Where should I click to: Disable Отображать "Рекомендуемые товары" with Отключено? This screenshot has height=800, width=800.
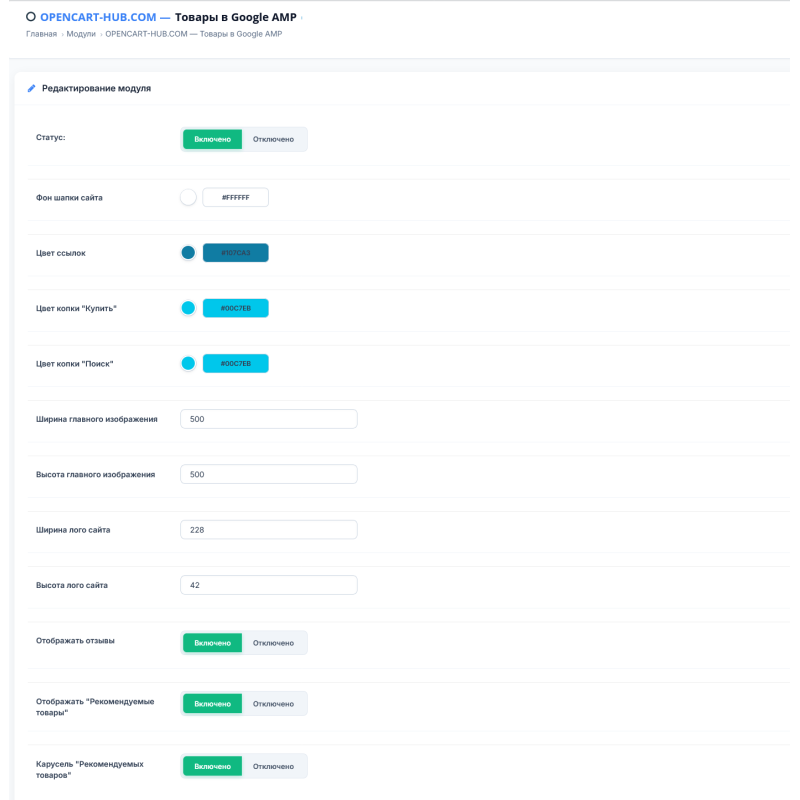coord(273,704)
